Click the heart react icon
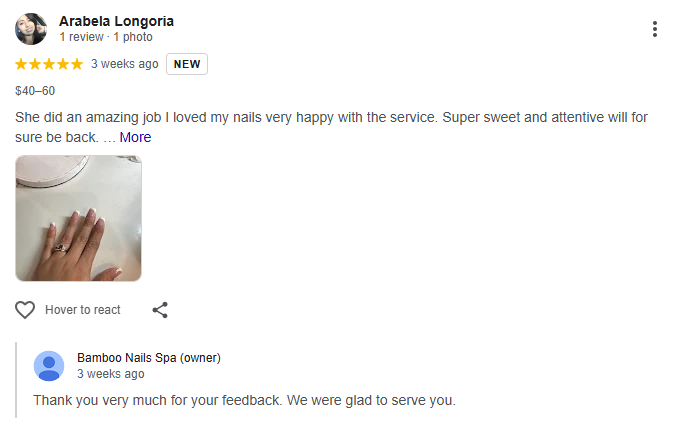 (x=26, y=310)
